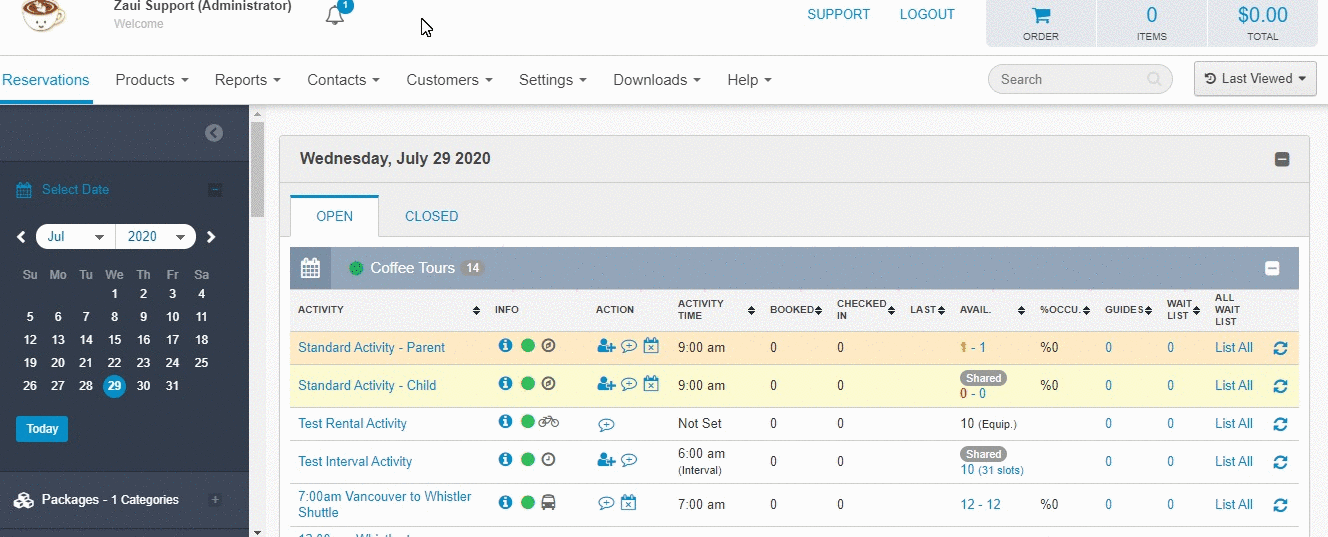The image size is (1328, 537).
Task: Open the notifications bell icon
Action: tap(335, 15)
